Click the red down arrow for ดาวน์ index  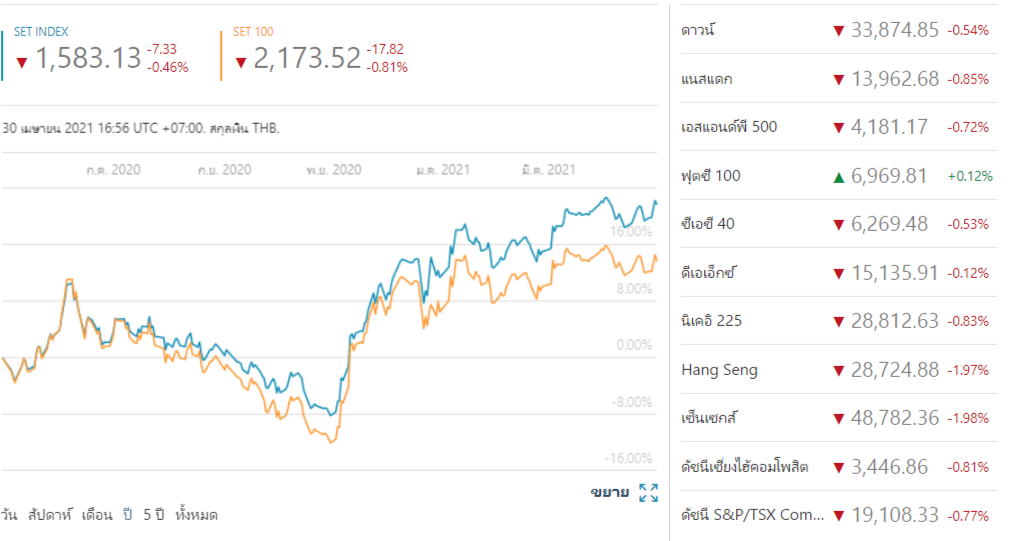tap(838, 31)
